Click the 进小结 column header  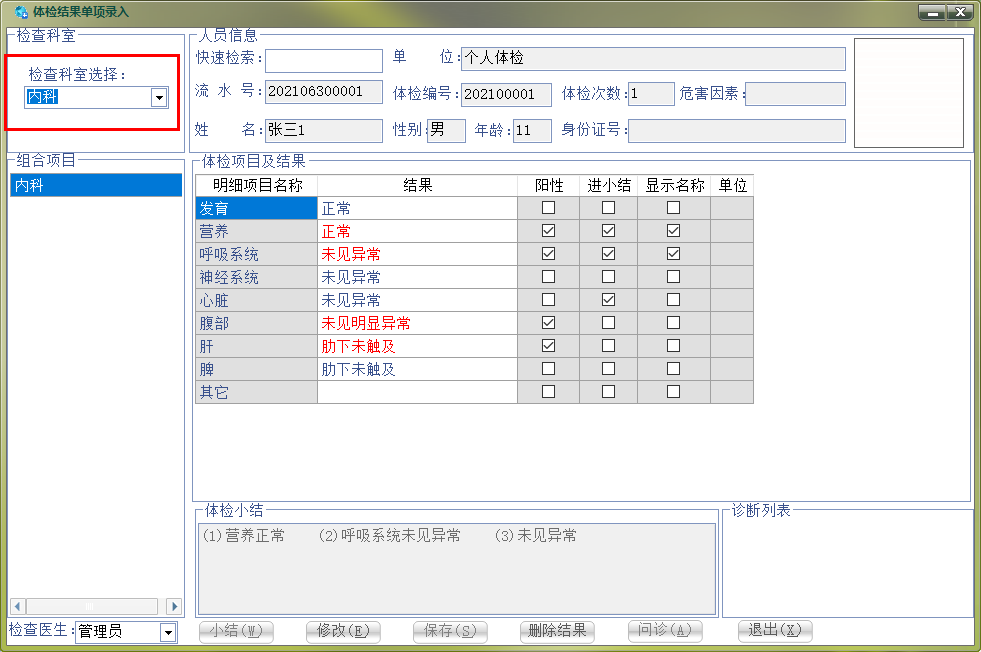tap(609, 185)
